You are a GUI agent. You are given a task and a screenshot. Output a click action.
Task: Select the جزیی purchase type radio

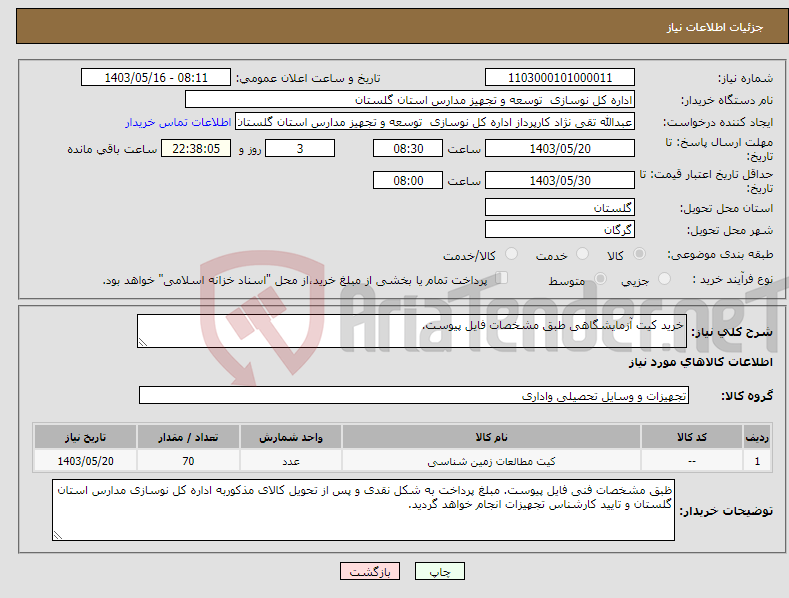tap(664, 278)
